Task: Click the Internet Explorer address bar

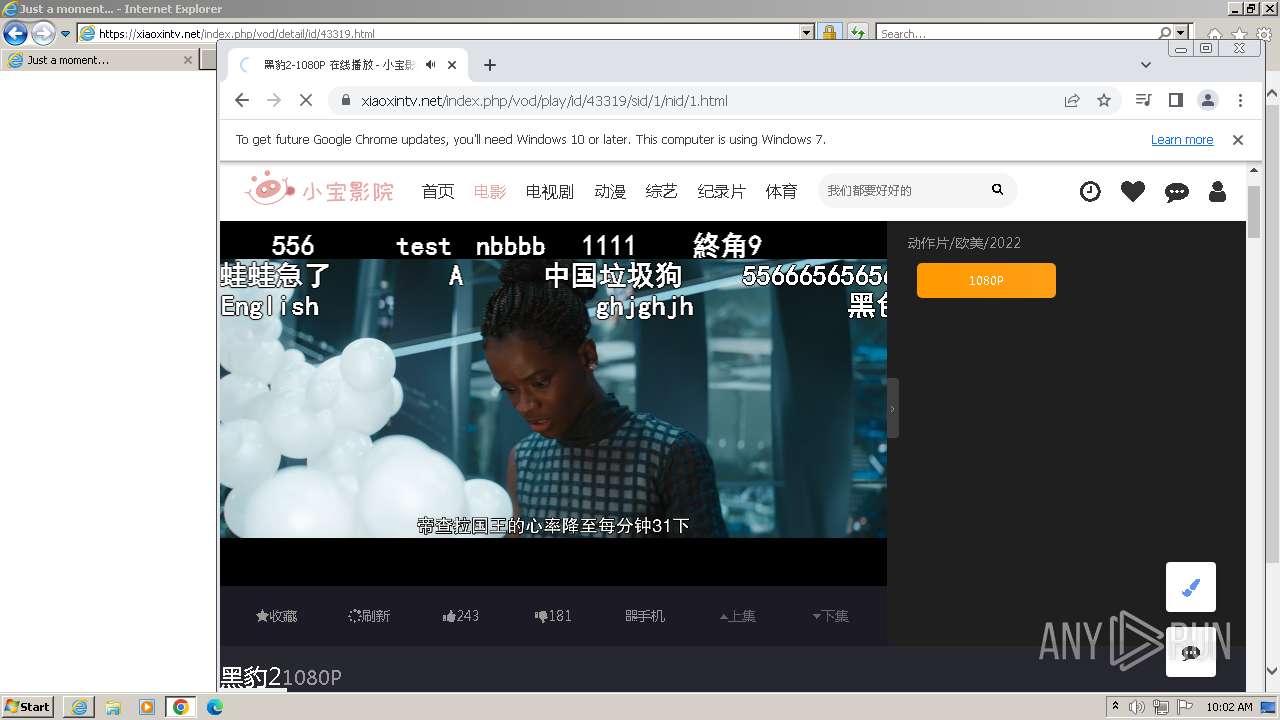Action: click(440, 34)
